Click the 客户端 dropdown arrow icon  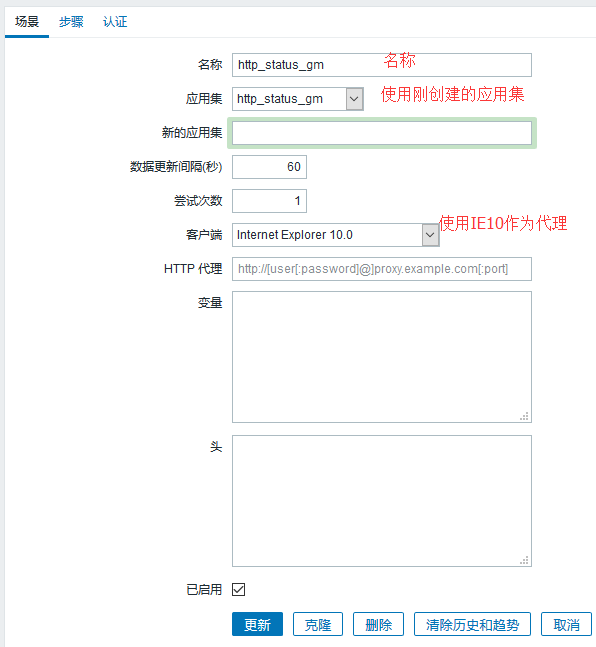point(430,235)
